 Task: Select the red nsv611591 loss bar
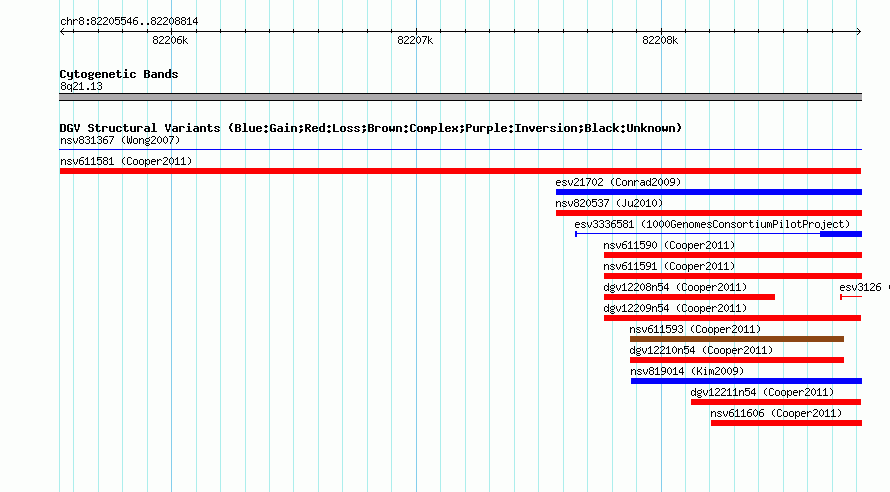(733, 276)
